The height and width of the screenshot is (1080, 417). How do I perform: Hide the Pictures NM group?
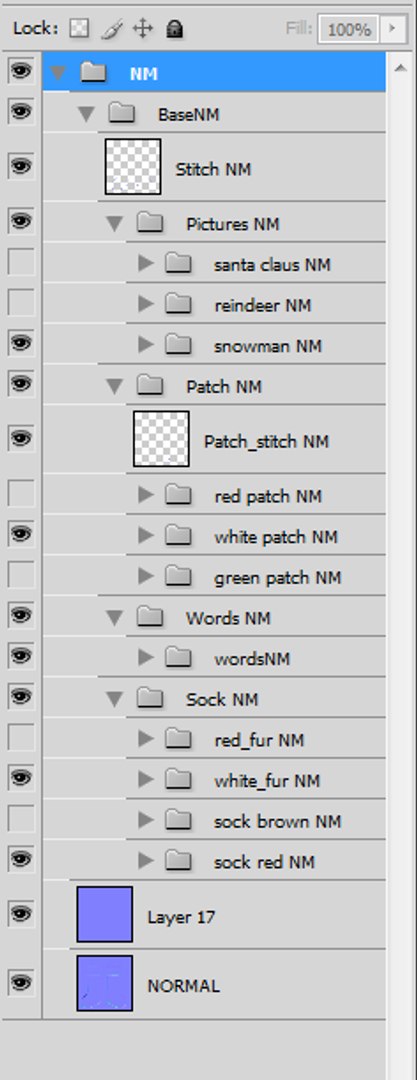click(21, 220)
